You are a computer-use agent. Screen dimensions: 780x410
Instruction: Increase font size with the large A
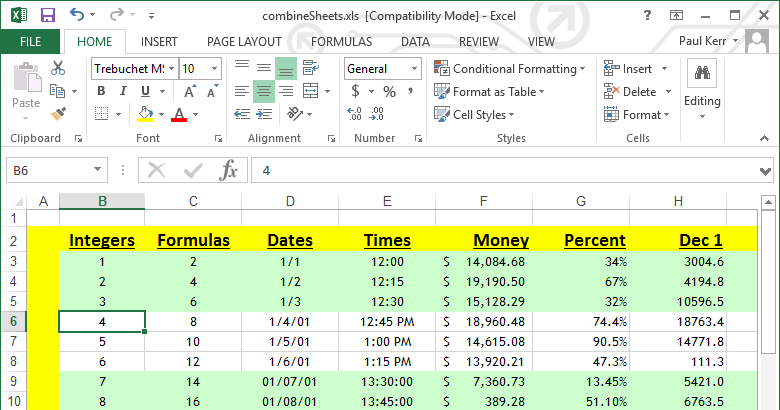pyautogui.click(x=190, y=92)
